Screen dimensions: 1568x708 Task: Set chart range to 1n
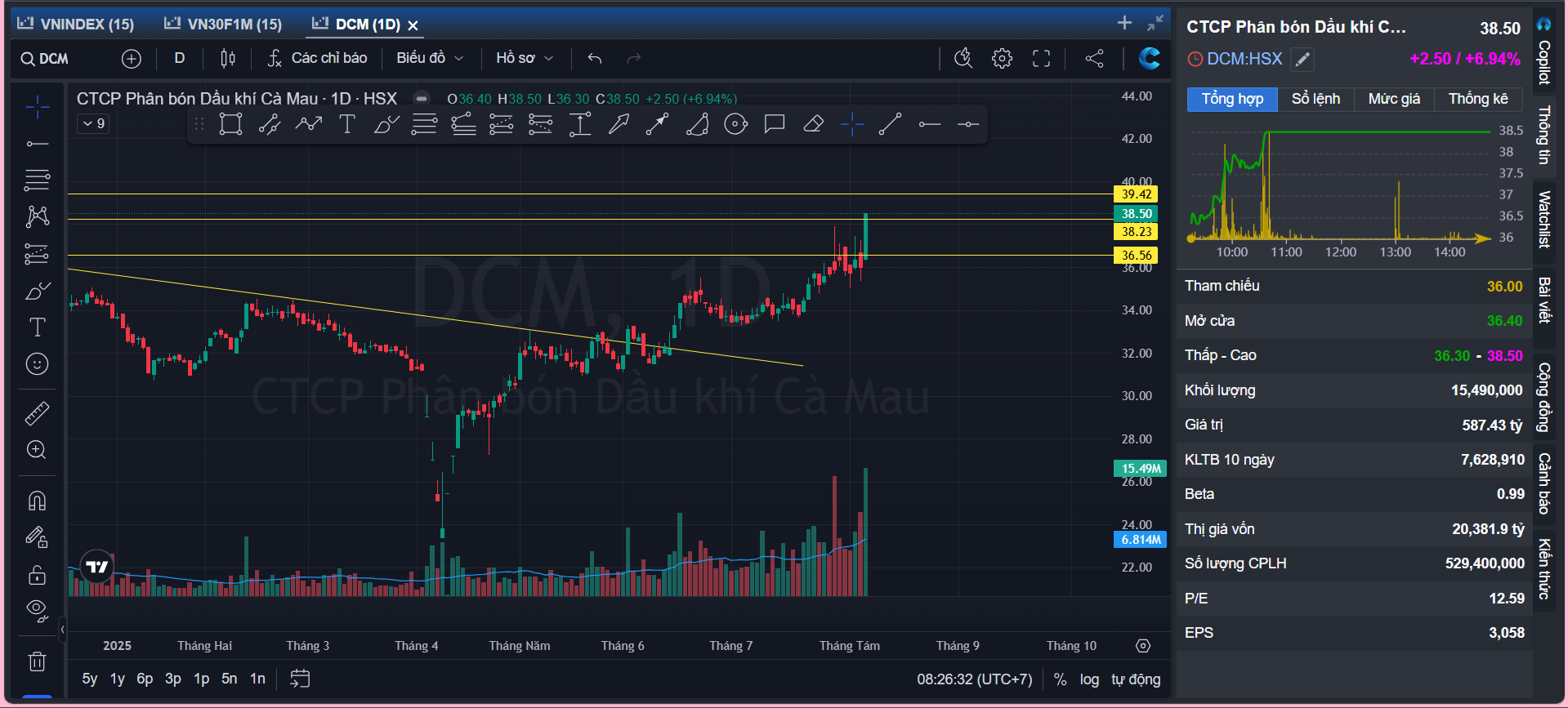point(257,679)
